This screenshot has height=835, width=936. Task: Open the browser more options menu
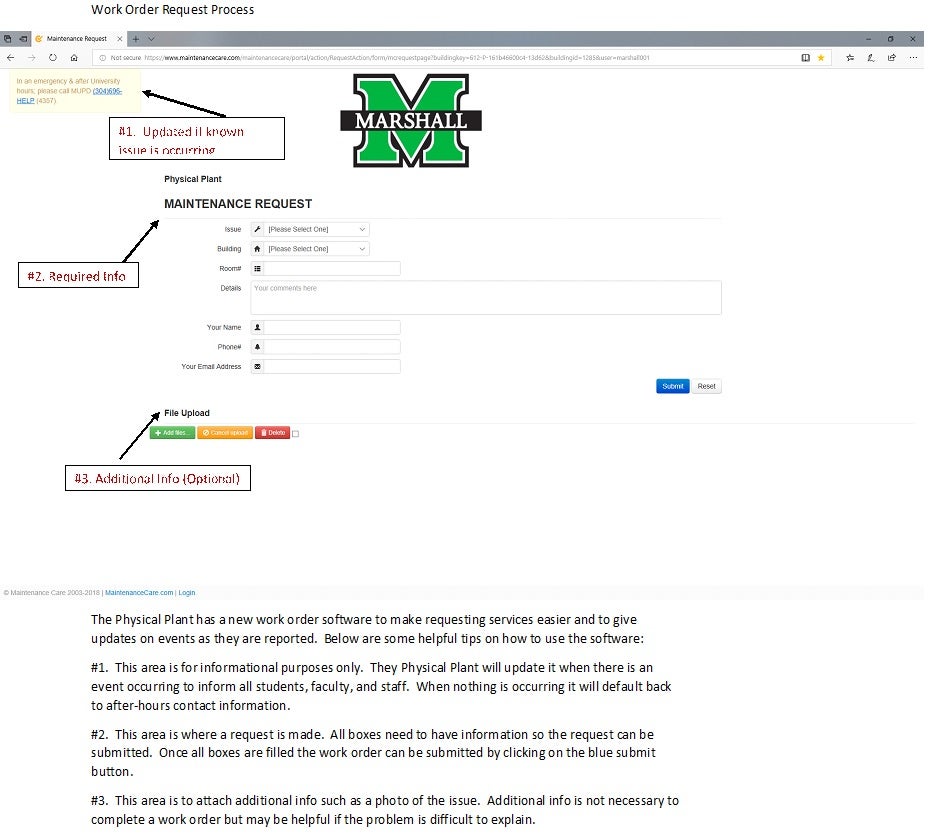pyautogui.click(x=913, y=58)
